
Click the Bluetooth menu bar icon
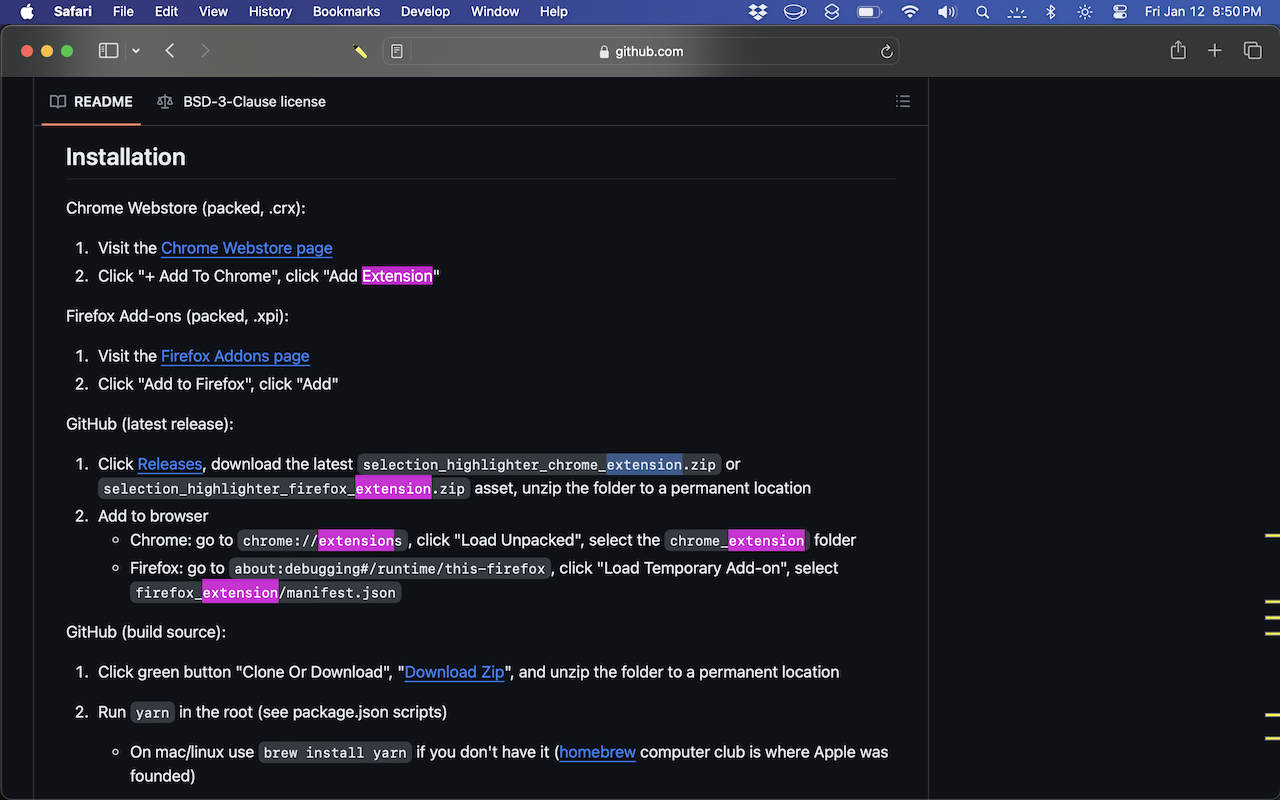click(1050, 12)
